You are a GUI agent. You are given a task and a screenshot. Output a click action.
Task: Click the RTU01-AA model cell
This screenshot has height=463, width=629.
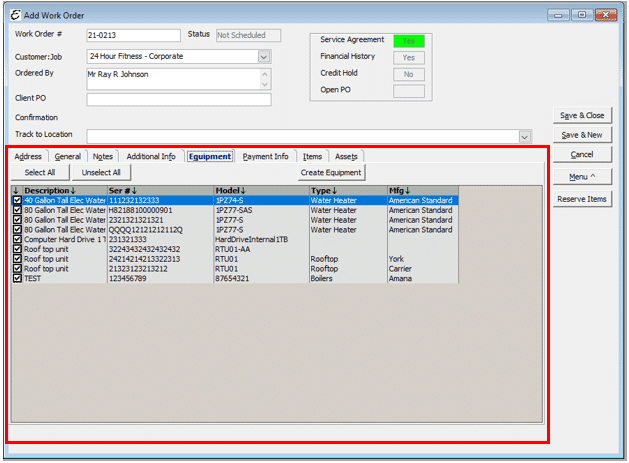click(261, 249)
